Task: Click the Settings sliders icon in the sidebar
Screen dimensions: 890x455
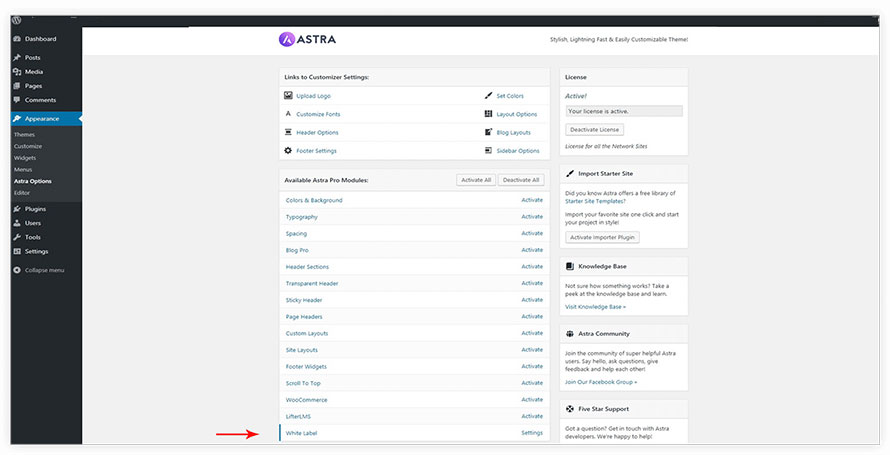Action: [17, 251]
